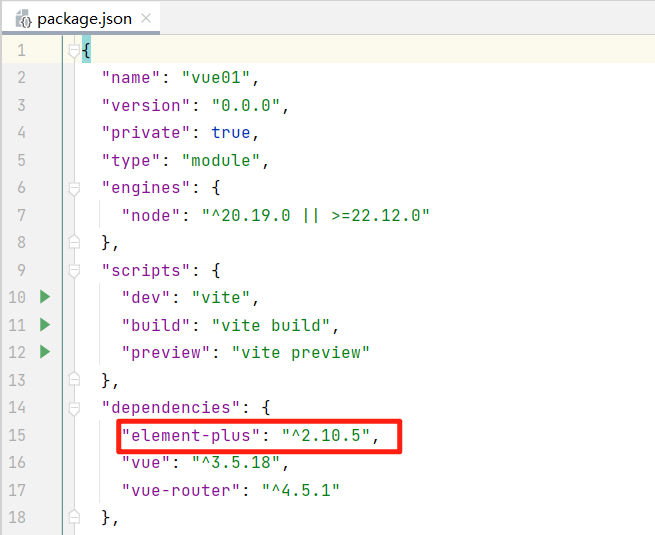
Task: Click the "0.0.0" version value
Action: coord(246,105)
